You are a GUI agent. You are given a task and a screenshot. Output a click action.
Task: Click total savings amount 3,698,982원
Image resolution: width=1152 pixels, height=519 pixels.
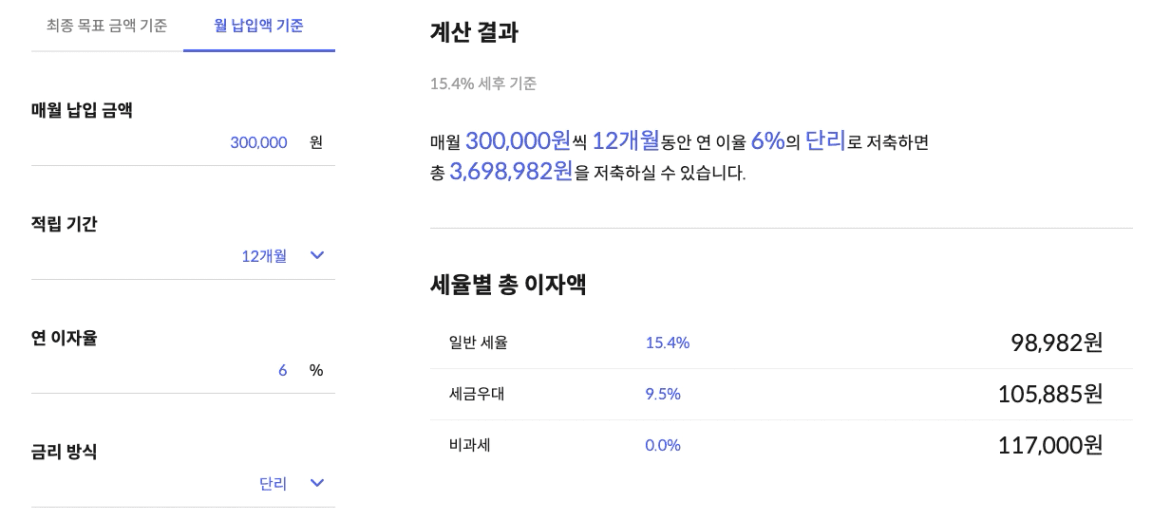click(x=511, y=172)
